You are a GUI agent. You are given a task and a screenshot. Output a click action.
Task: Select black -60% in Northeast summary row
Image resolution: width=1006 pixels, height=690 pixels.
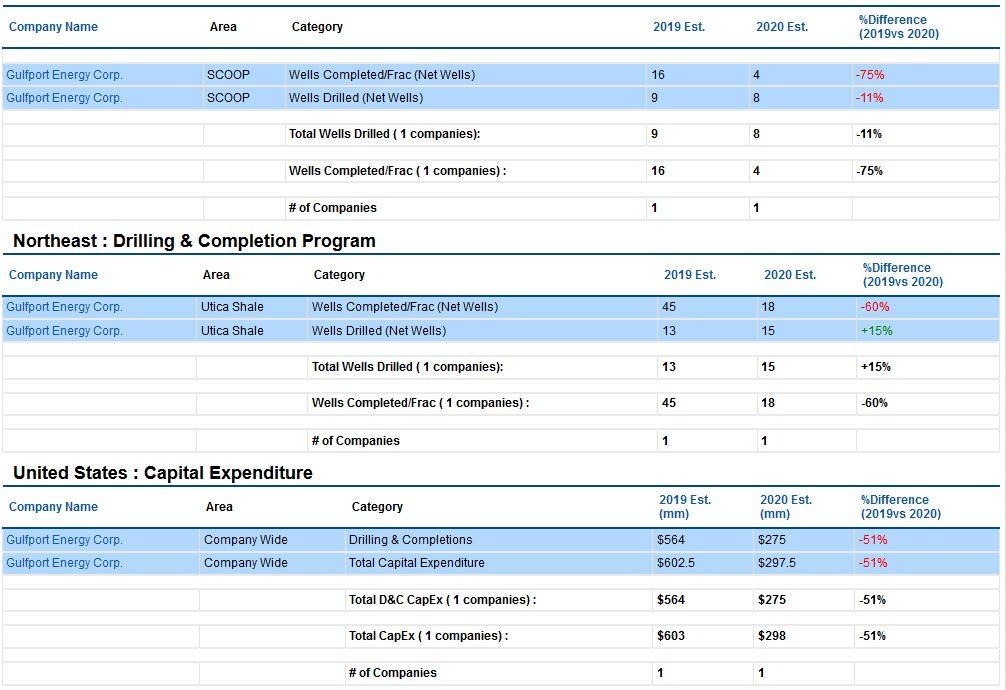click(874, 403)
